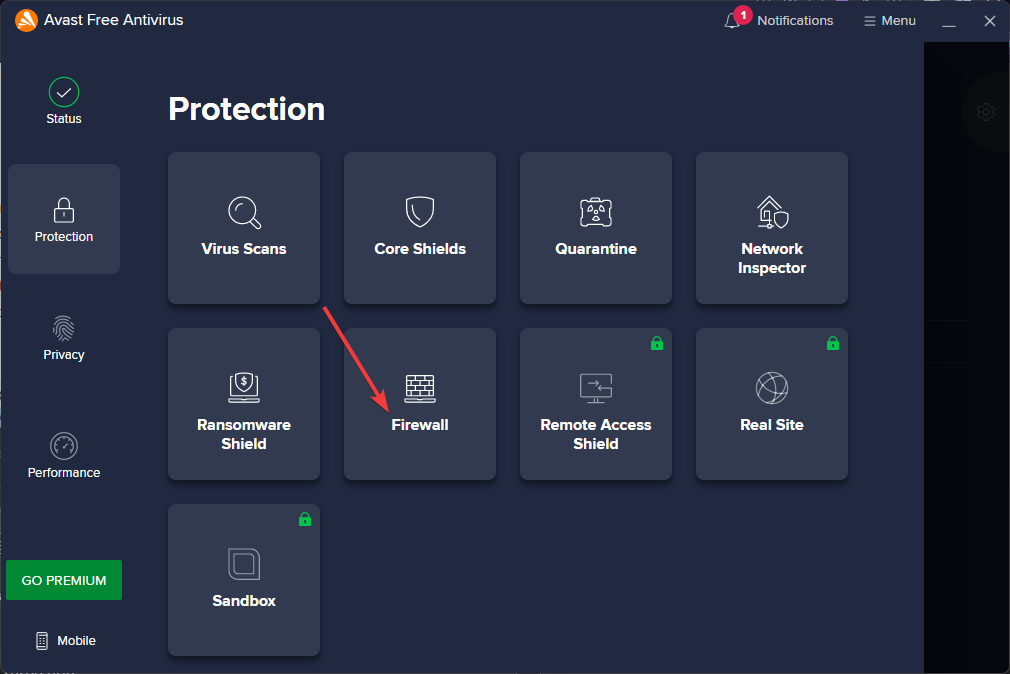
Task: Open Notifications bell icon
Action: [x=731, y=21]
